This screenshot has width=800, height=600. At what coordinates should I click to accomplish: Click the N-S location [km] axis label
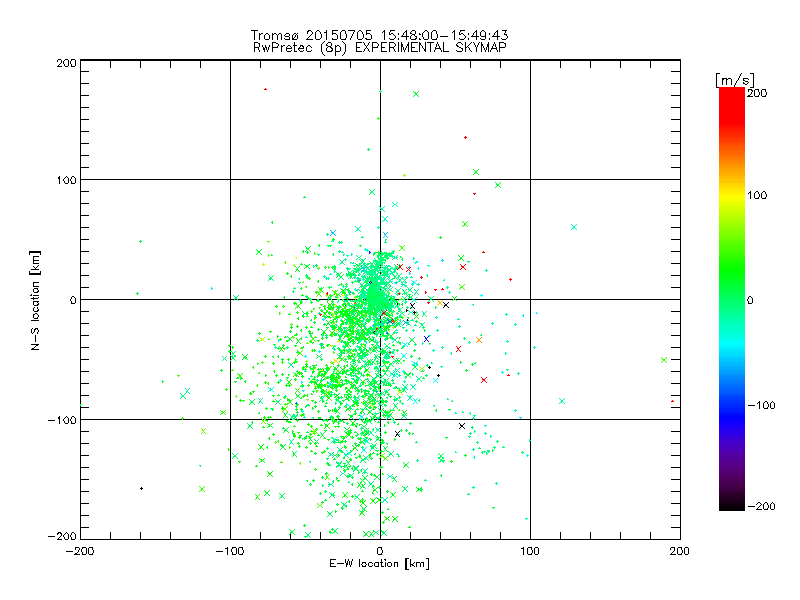[x=35, y=300]
